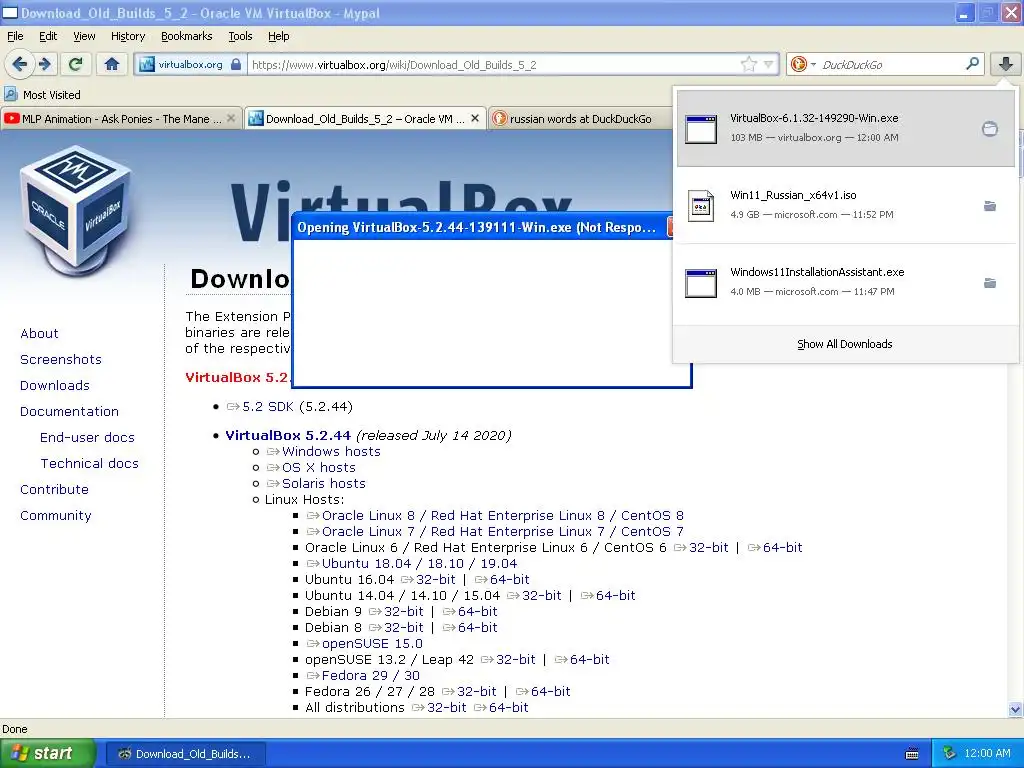
Task: Open the Bookmarks menu
Action: 187,36
